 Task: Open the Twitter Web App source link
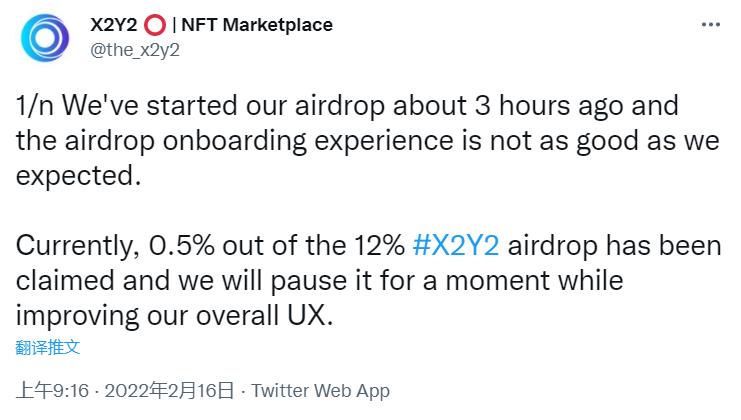[321, 390]
